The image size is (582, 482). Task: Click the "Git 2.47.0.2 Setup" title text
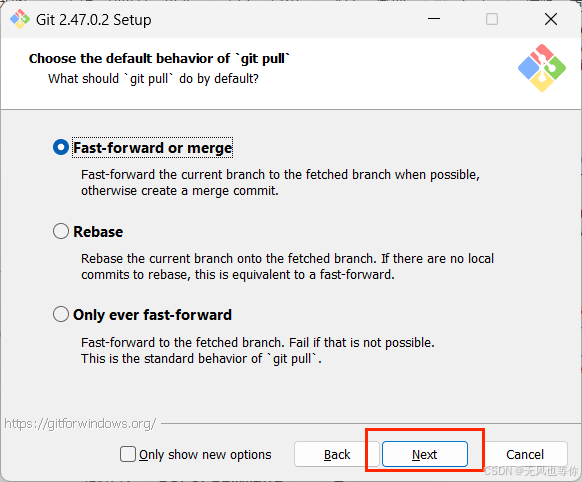pyautogui.click(x=94, y=20)
